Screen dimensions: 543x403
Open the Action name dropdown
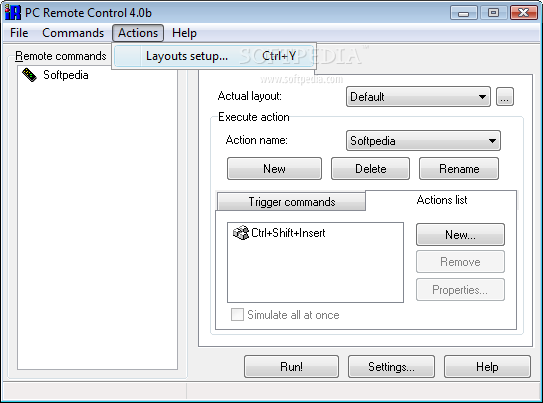pyautogui.click(x=423, y=141)
